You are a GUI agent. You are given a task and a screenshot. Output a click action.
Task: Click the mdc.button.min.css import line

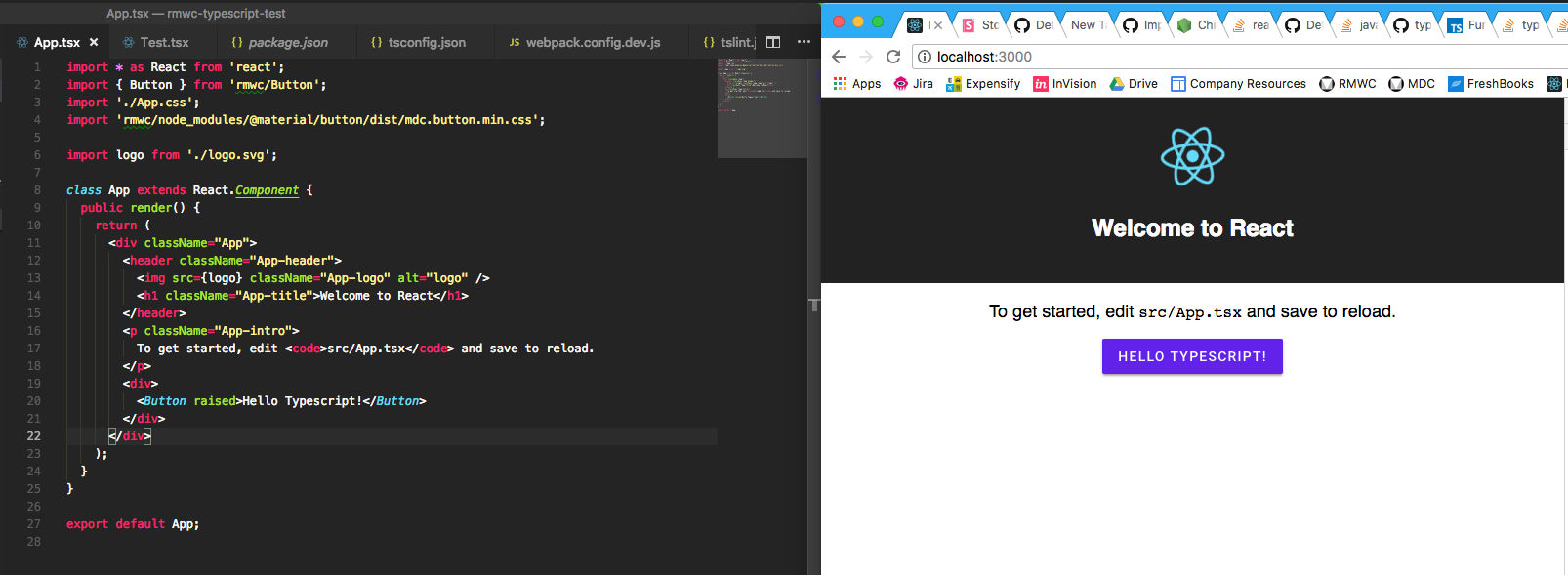tap(306, 120)
